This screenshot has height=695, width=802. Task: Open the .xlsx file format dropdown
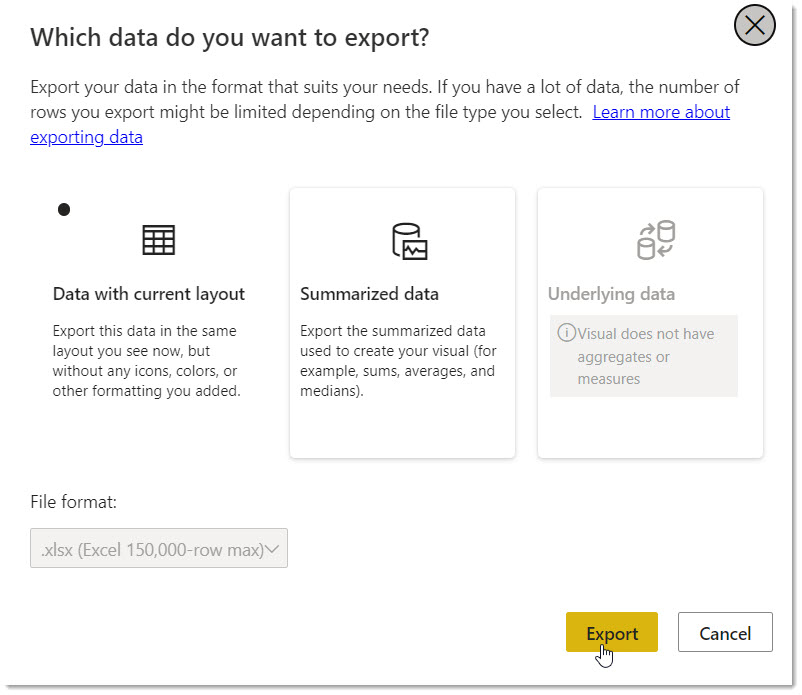click(x=159, y=548)
